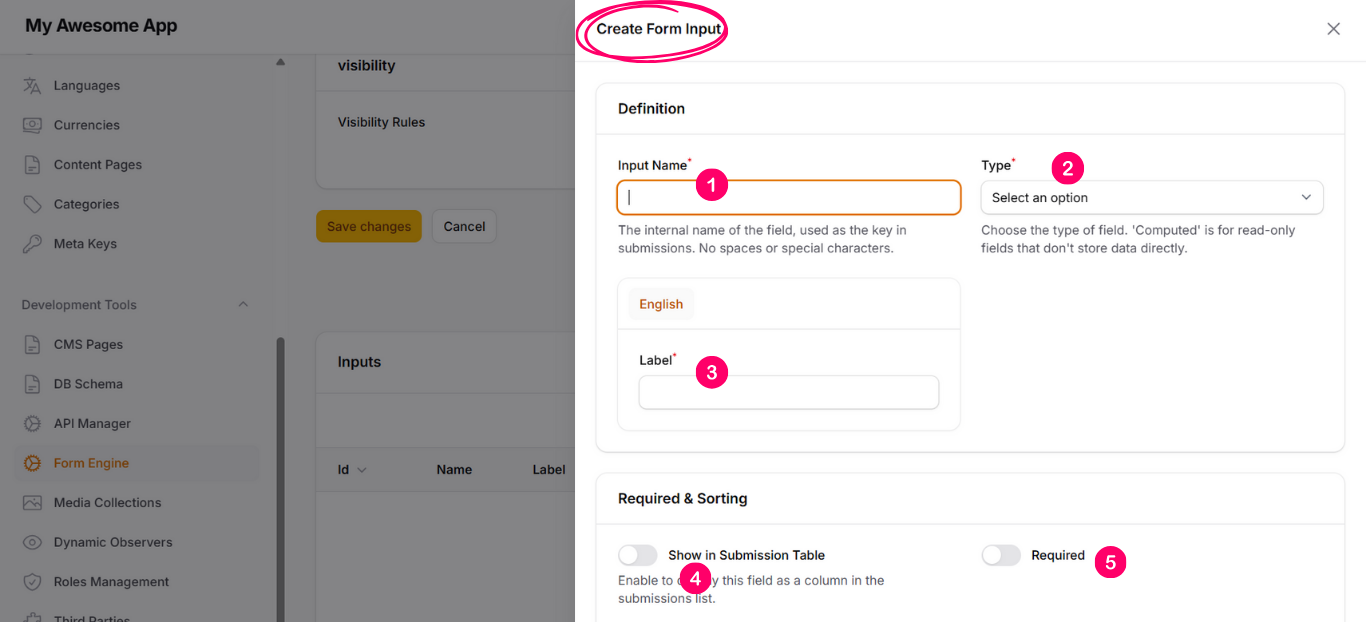Image resolution: width=1366 pixels, height=622 pixels.
Task: Click the DB Schema file icon
Action: 32,384
